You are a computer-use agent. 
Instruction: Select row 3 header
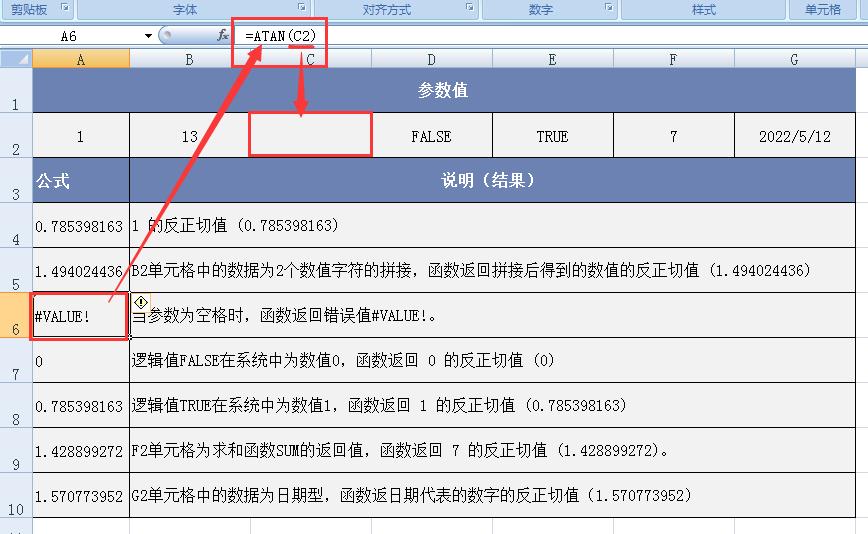click(x=16, y=180)
